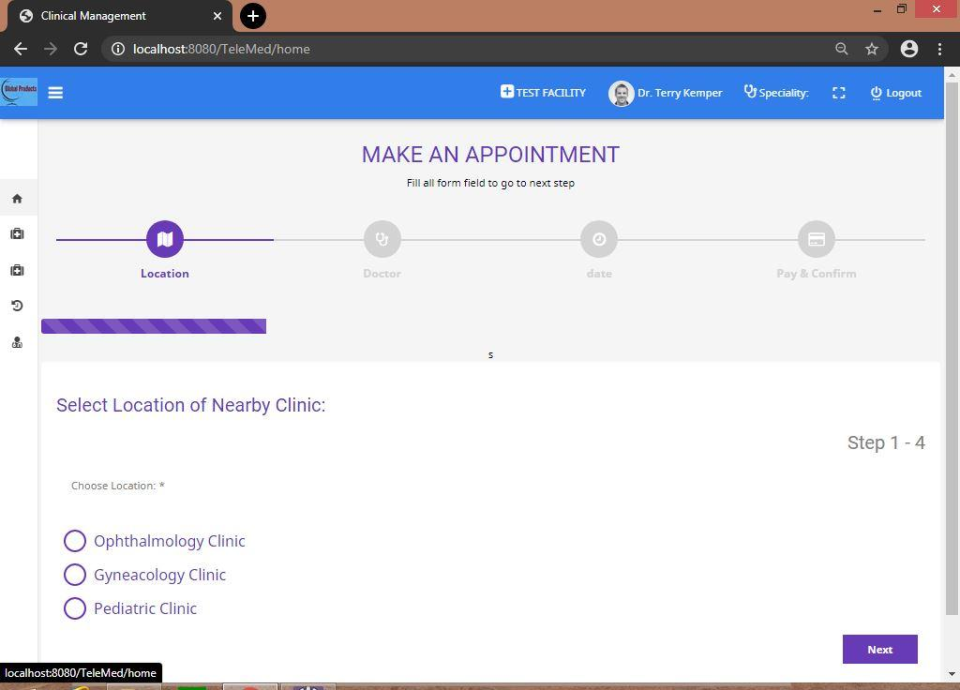Enter fullscreen via the expand icon
Screen dimensions: 960x690
click(x=838, y=92)
